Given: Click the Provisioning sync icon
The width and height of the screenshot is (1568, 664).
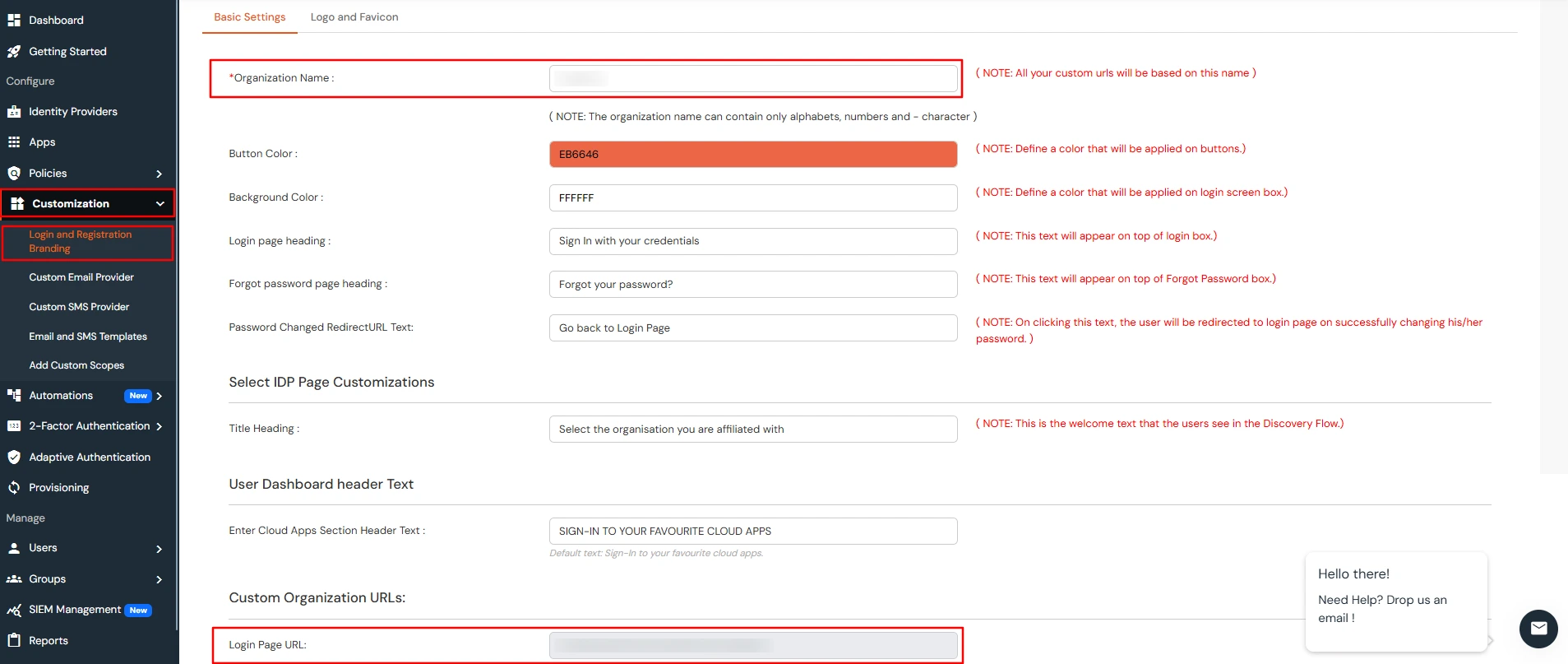Looking at the screenshot, I should pos(14,487).
